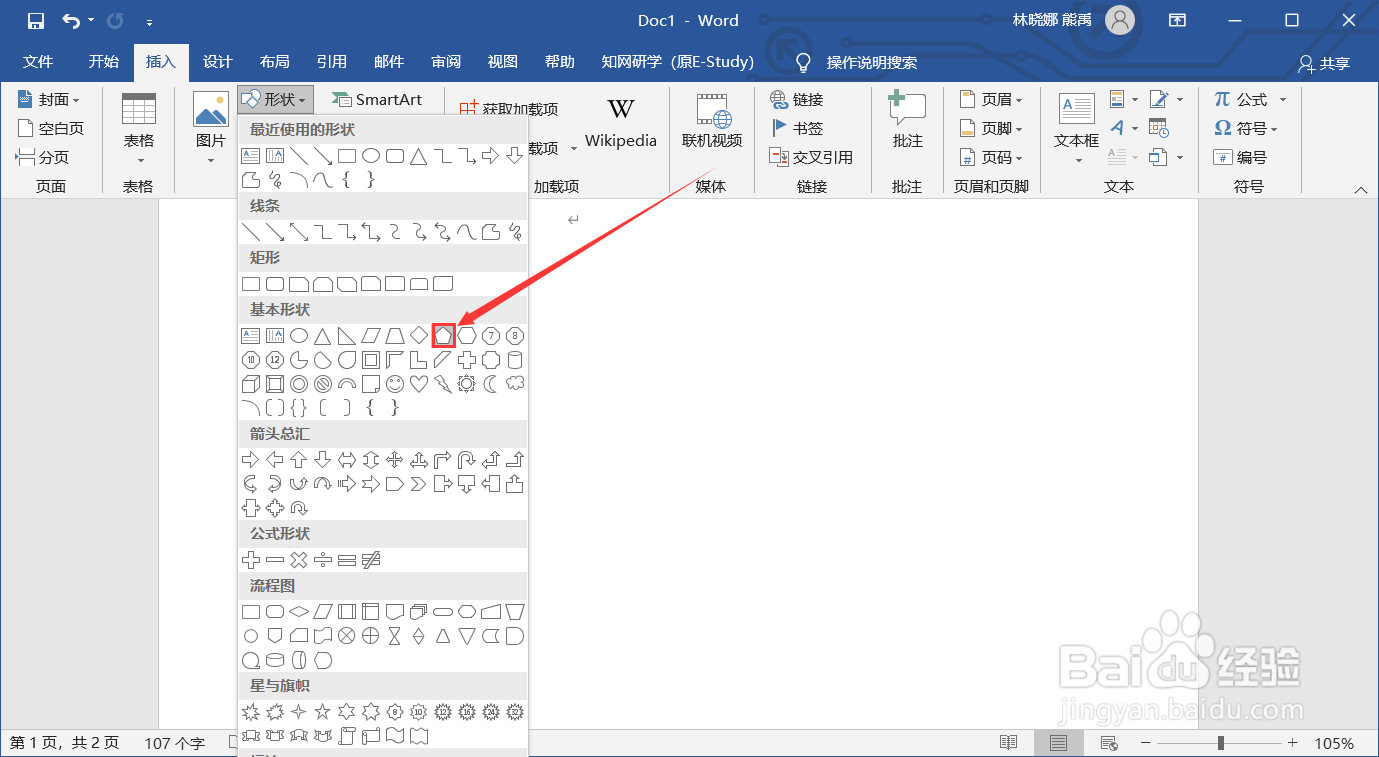Choose the double-arrow line in lines section
The width and height of the screenshot is (1379, 757).
(x=299, y=231)
